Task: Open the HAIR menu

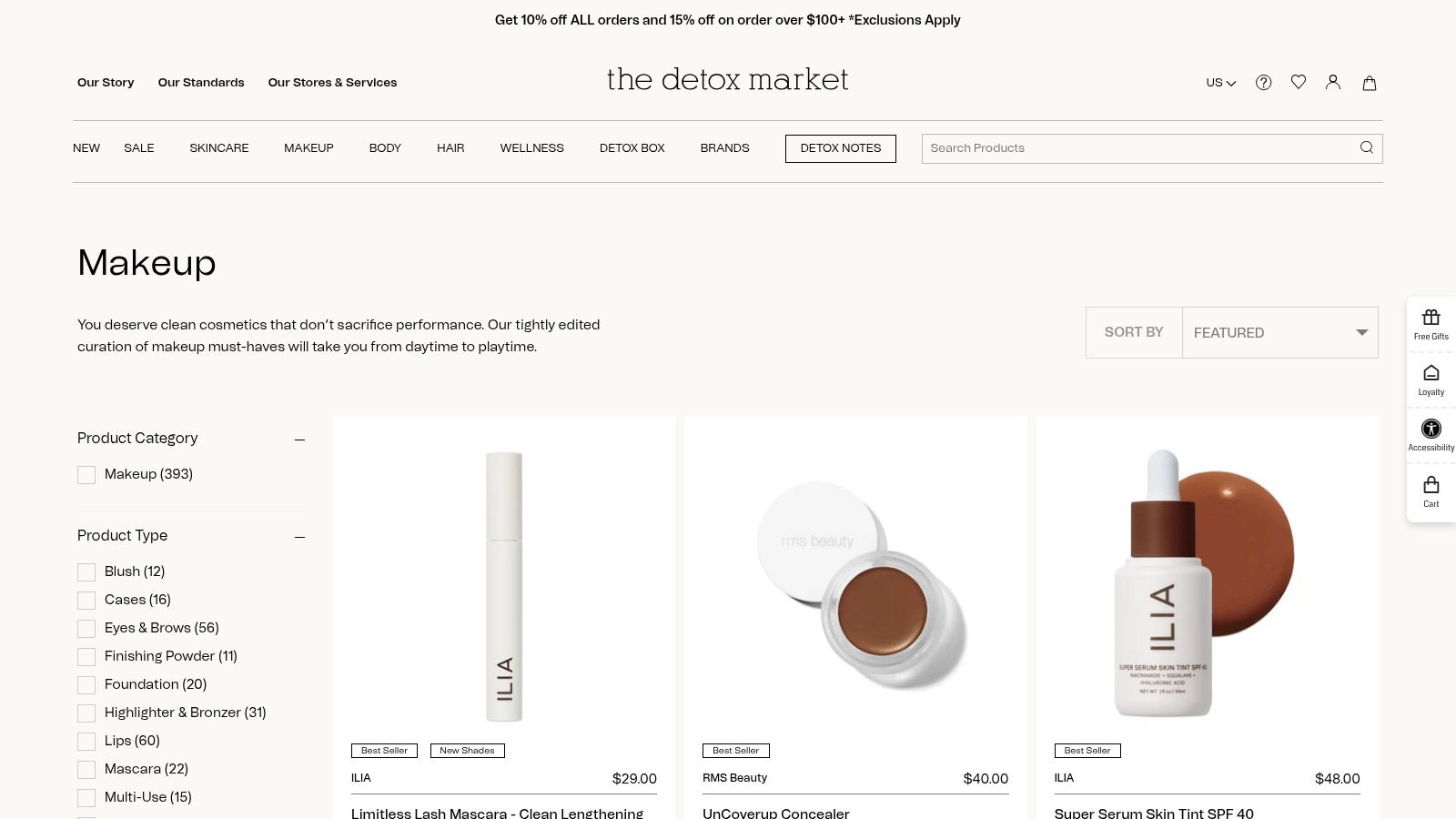Action: [x=450, y=147]
